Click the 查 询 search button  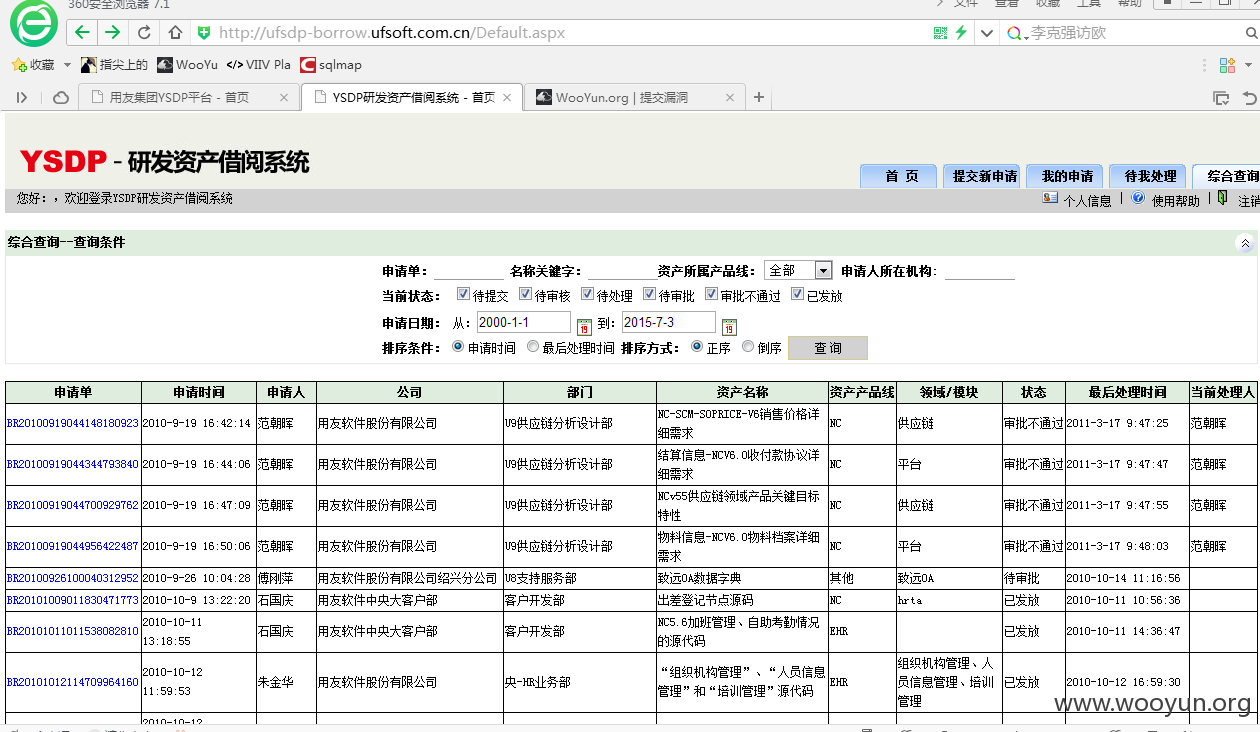click(x=828, y=348)
